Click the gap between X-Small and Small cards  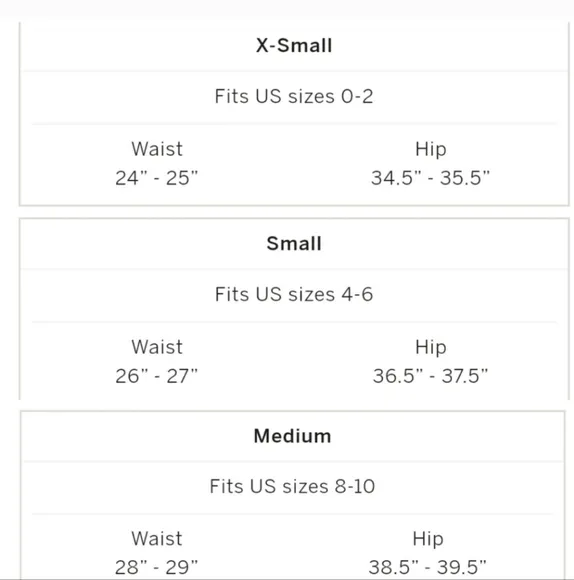(294, 212)
